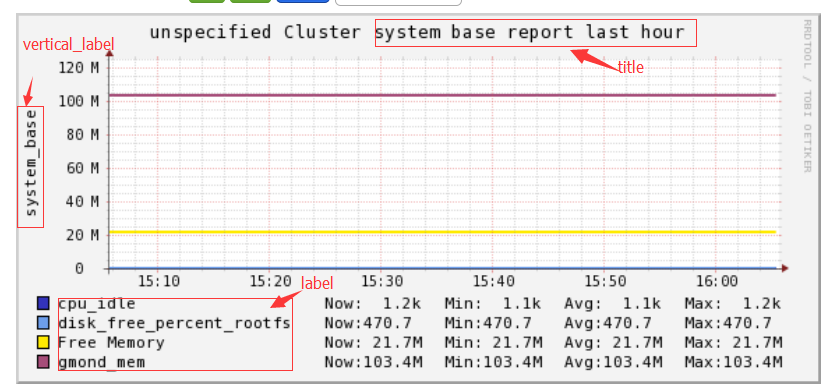Click the 15:10 time axis tick label
This screenshot has height=387, width=824.
coord(159,282)
